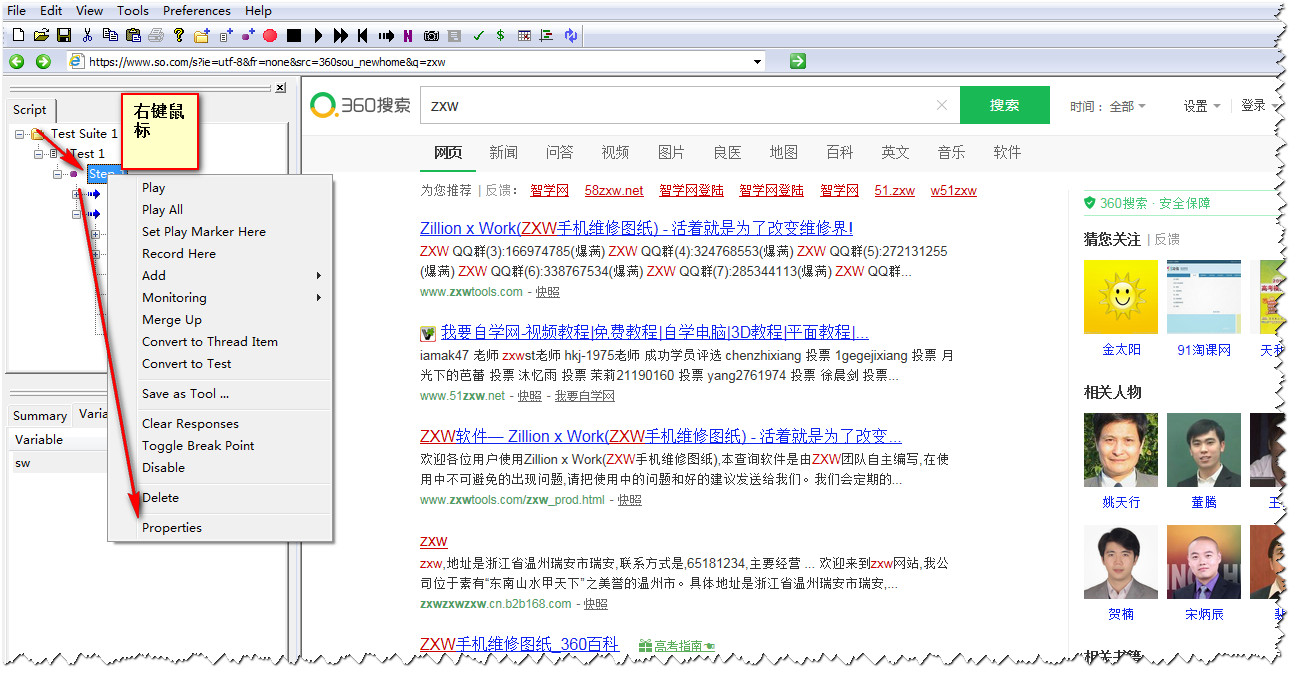Image resolution: width=1296 pixels, height=674 pixels.
Task: Click the purple N toolbar icon
Action: (x=408, y=35)
